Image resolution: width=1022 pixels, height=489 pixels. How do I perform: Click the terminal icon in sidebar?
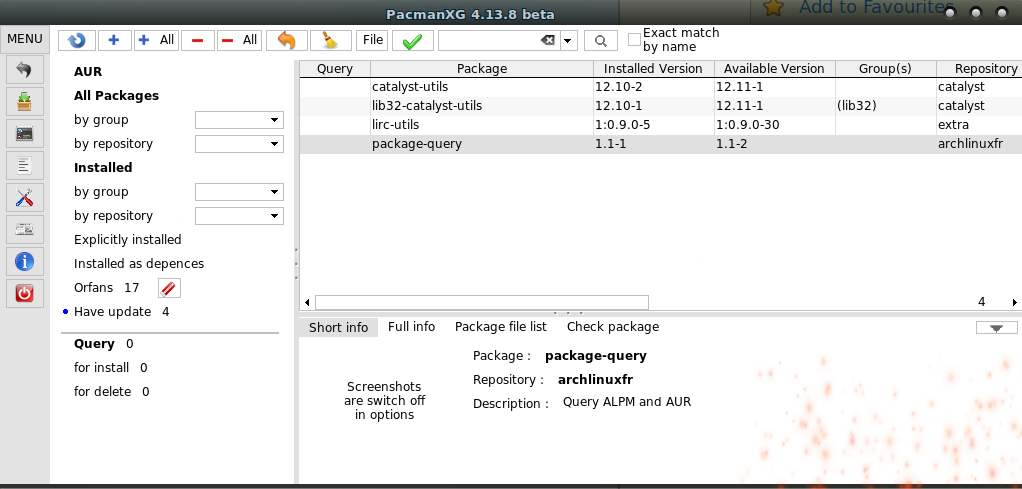tap(25, 133)
